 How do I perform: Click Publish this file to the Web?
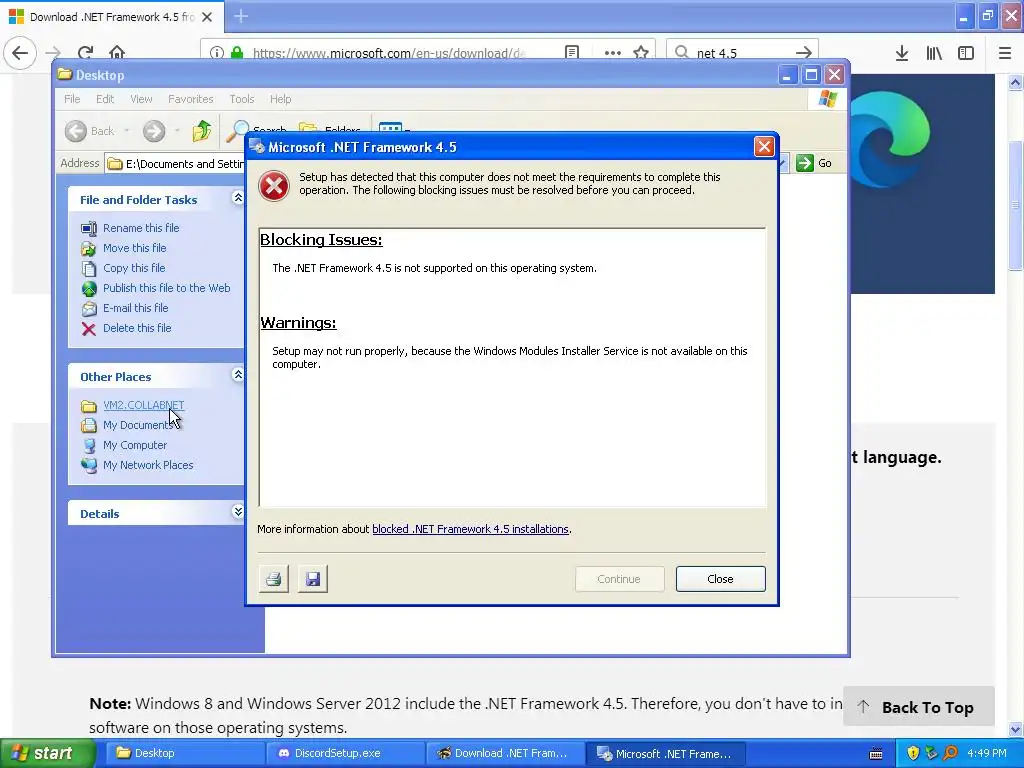point(167,288)
